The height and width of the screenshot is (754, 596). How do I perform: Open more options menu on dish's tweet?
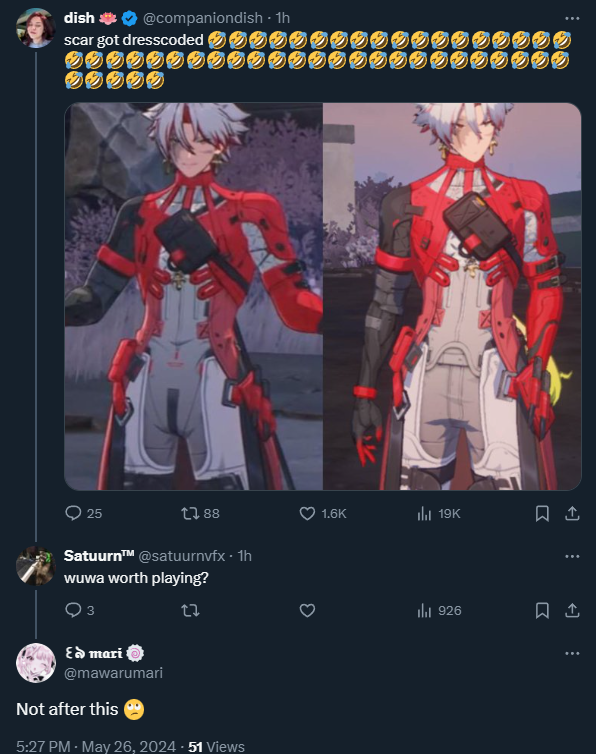[x=572, y=18]
